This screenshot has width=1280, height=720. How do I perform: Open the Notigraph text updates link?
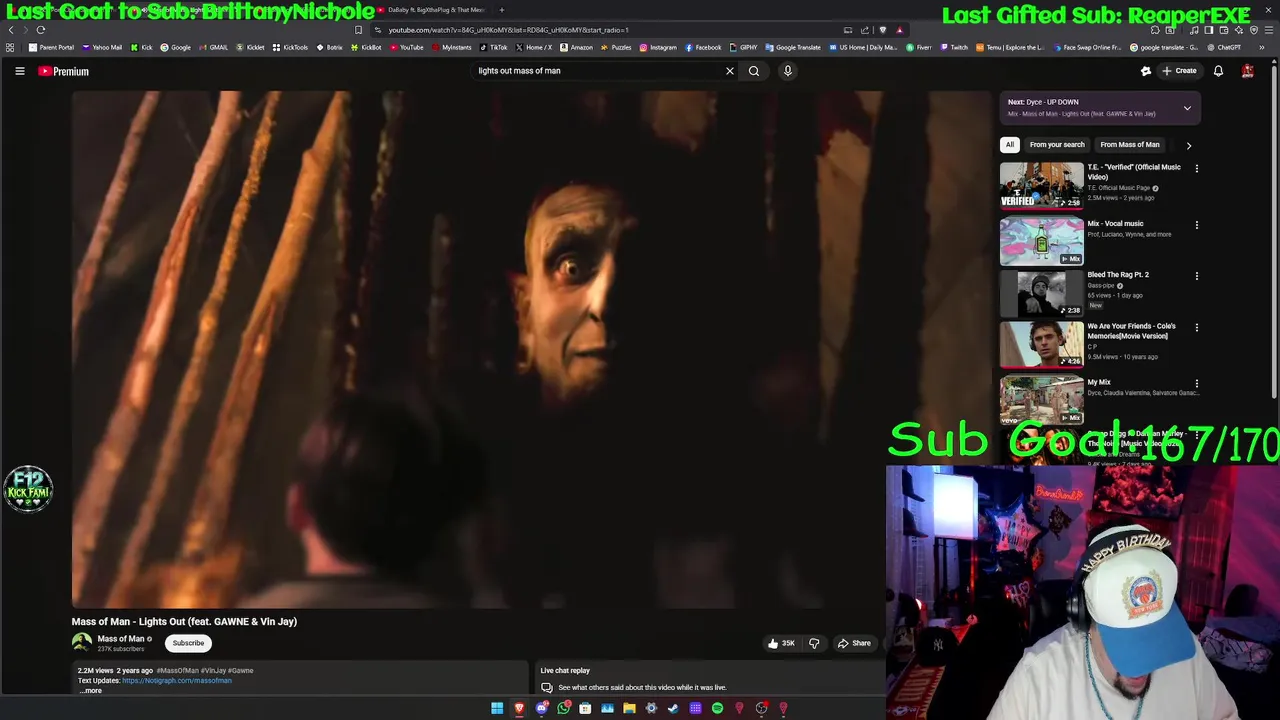pyautogui.click(x=177, y=681)
